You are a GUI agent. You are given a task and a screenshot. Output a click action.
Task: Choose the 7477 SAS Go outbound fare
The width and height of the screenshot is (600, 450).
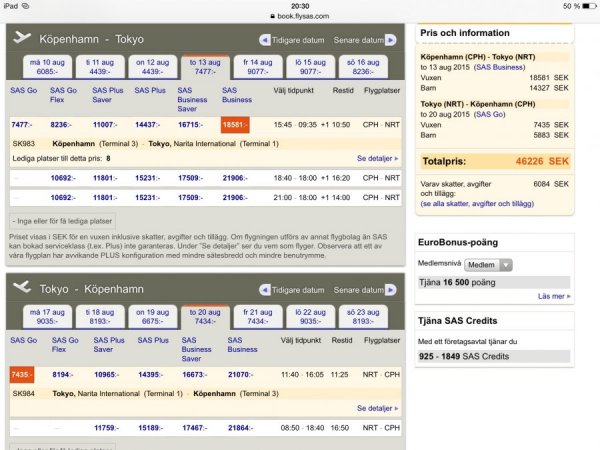(21, 124)
